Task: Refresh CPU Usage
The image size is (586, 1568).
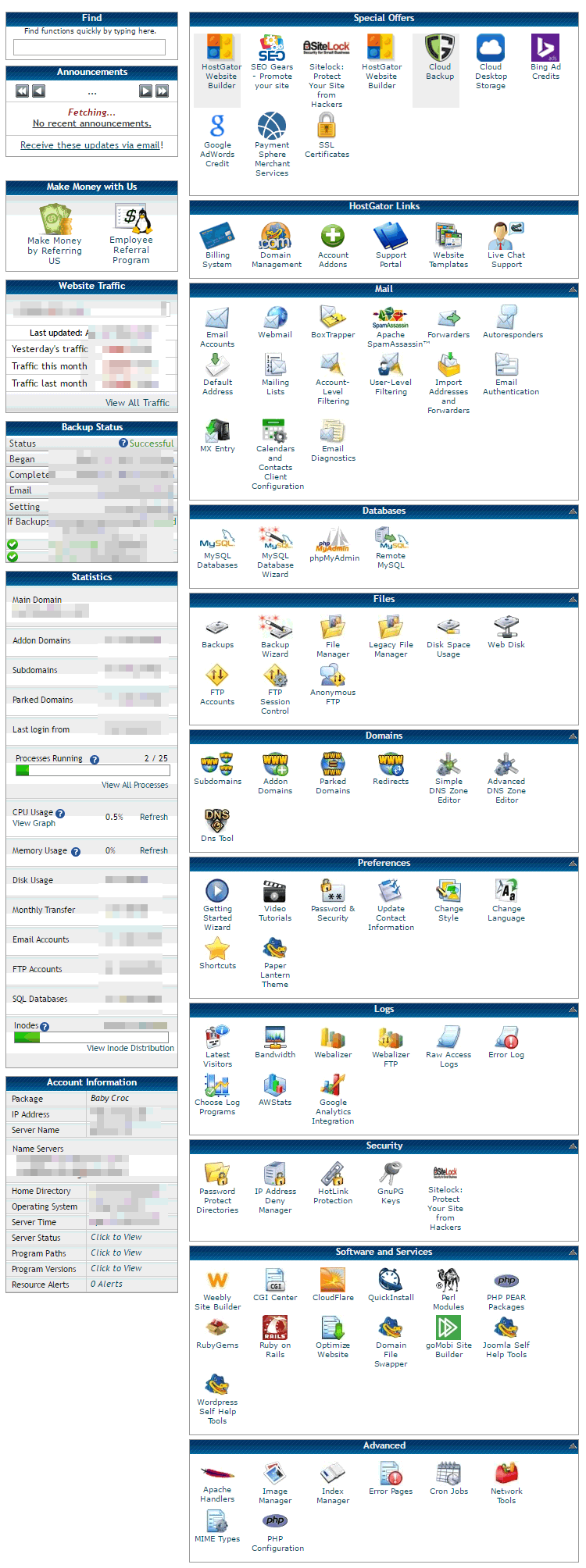Action: pos(154,817)
